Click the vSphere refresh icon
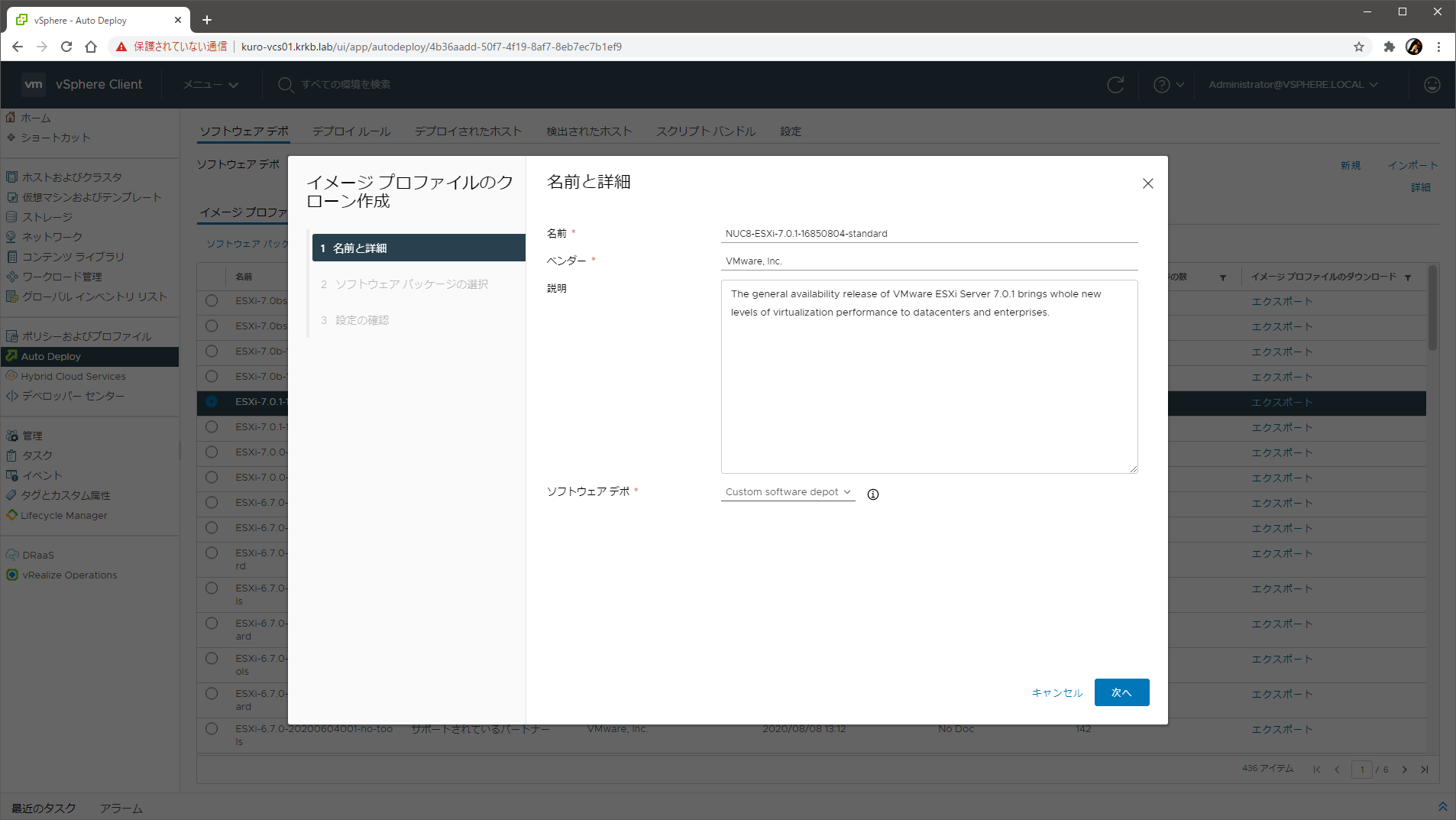 click(1115, 85)
